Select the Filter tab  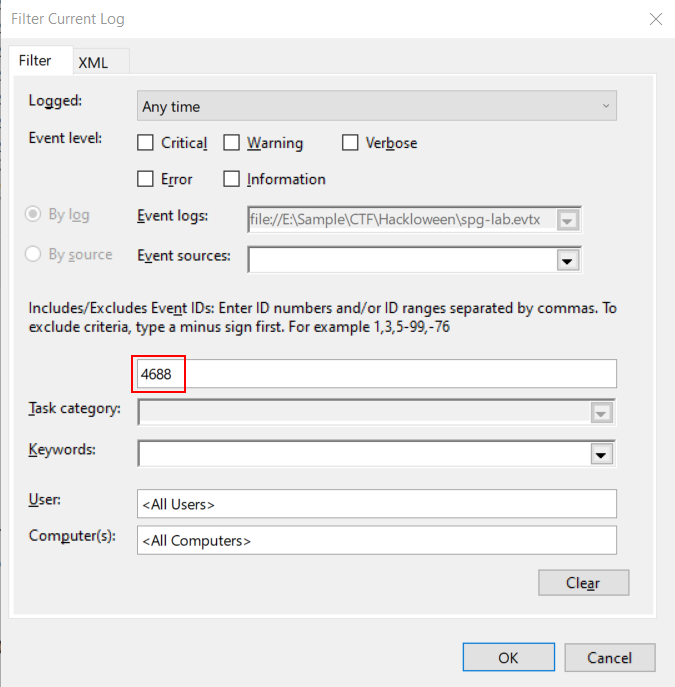tap(35, 61)
